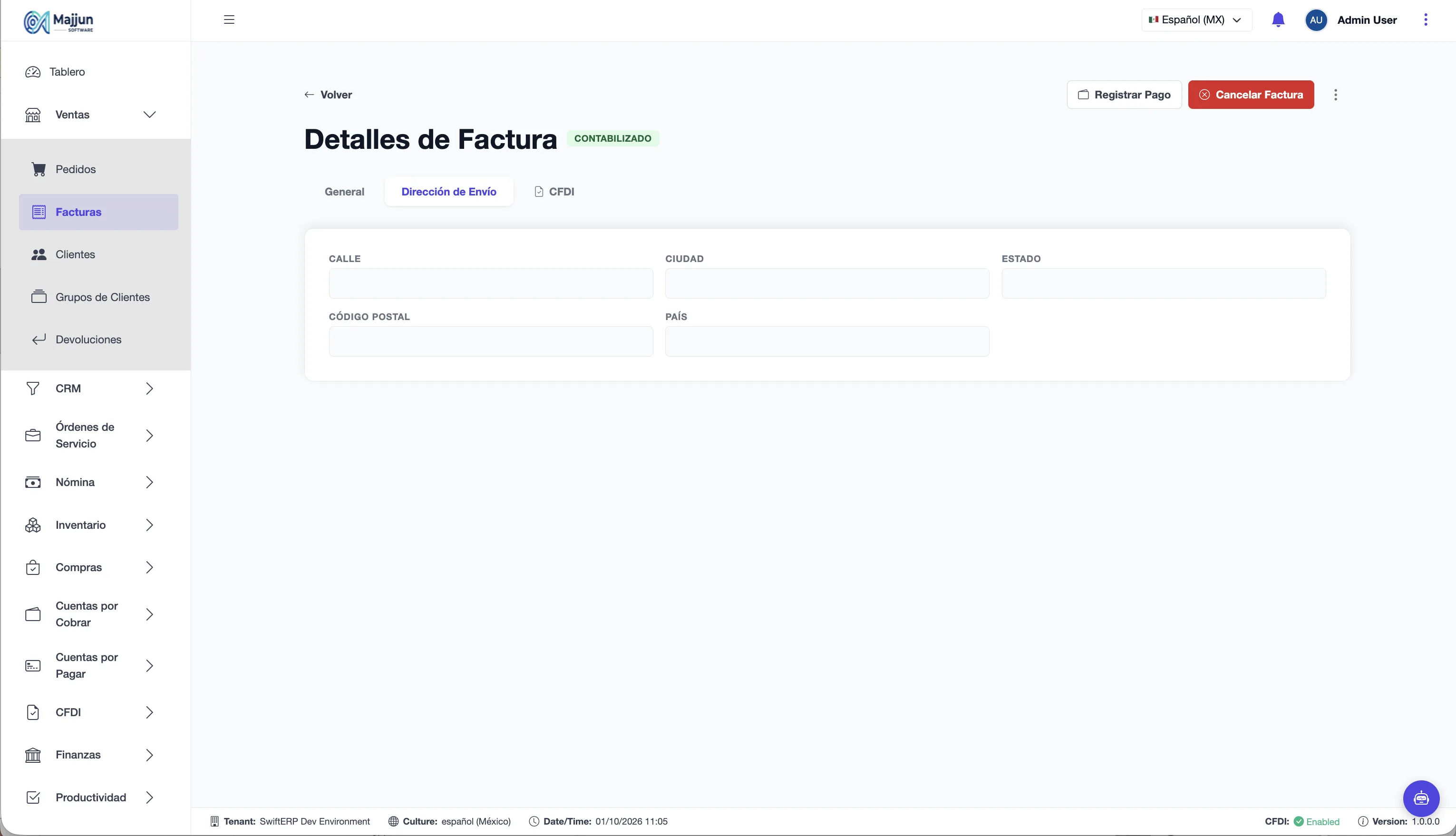Select the Dirección de Envío tab
1456x836 pixels.
pos(449,192)
